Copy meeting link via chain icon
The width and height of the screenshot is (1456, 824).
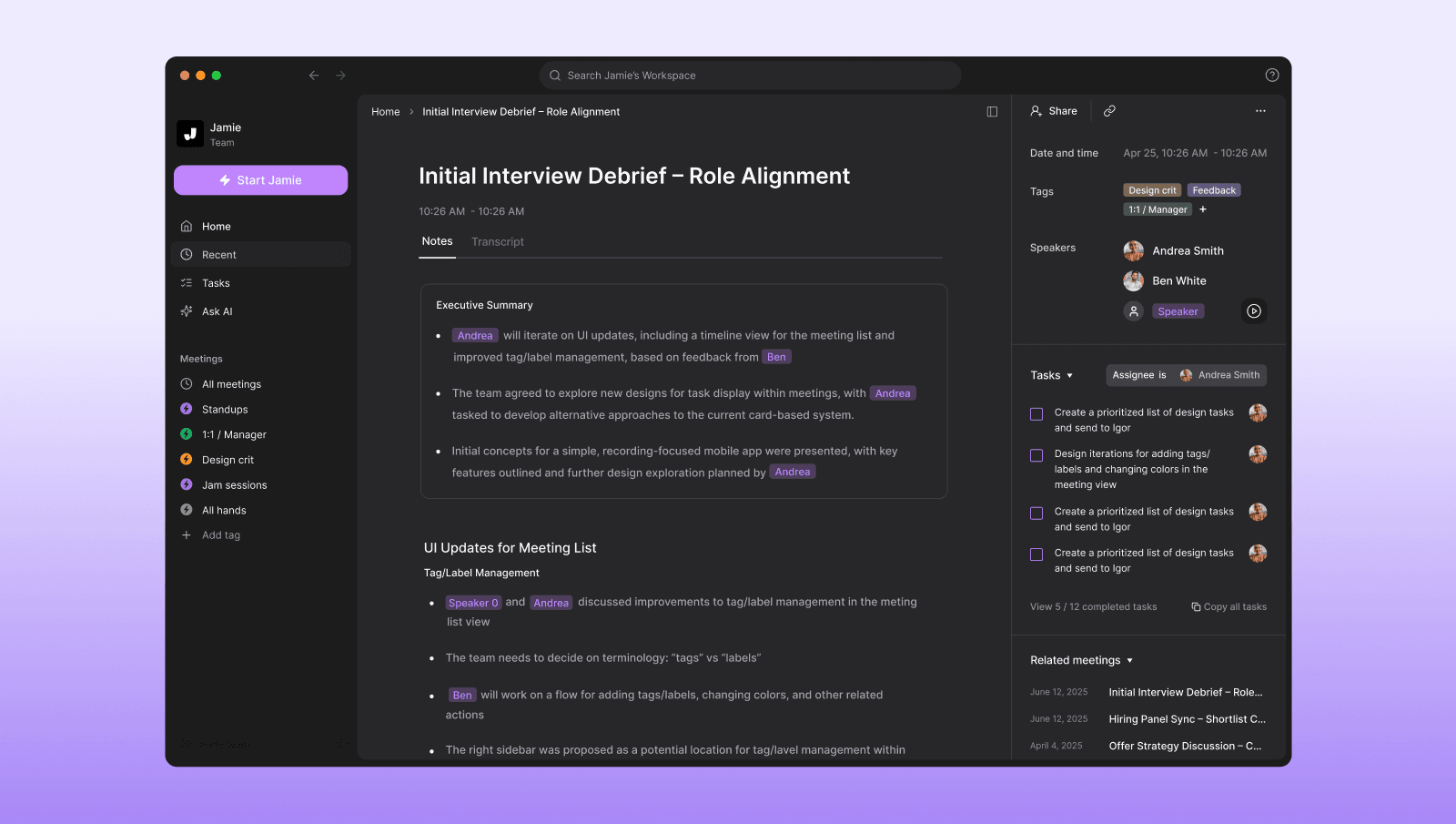1109,111
